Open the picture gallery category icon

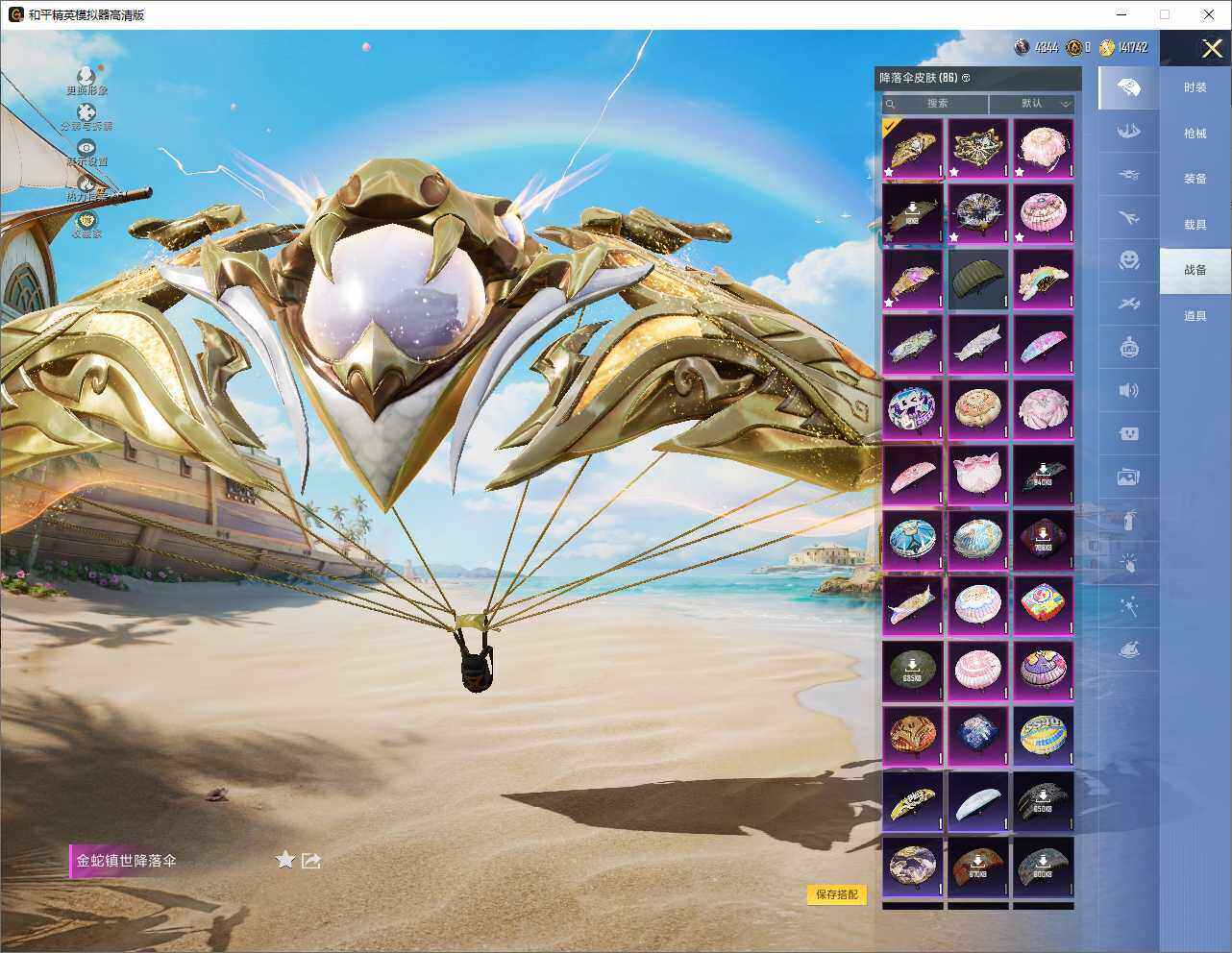pos(1129,476)
